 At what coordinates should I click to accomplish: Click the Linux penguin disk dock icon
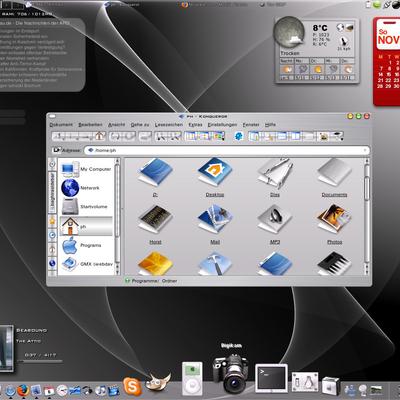click(x=305, y=383)
